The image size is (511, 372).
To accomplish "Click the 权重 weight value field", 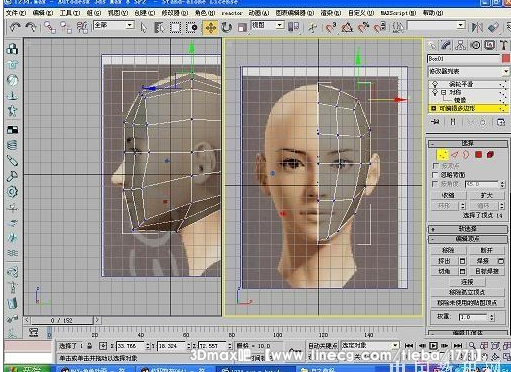I will click(473, 317).
